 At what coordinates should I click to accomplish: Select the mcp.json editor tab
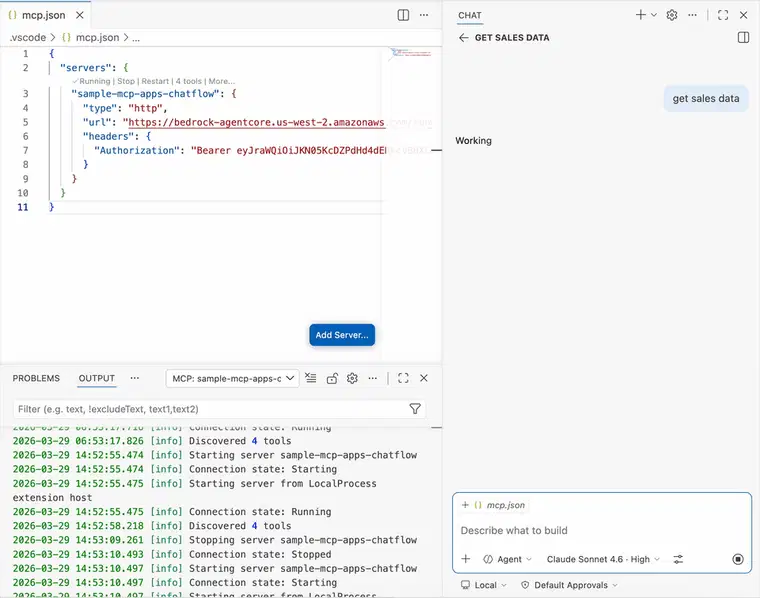pos(40,15)
